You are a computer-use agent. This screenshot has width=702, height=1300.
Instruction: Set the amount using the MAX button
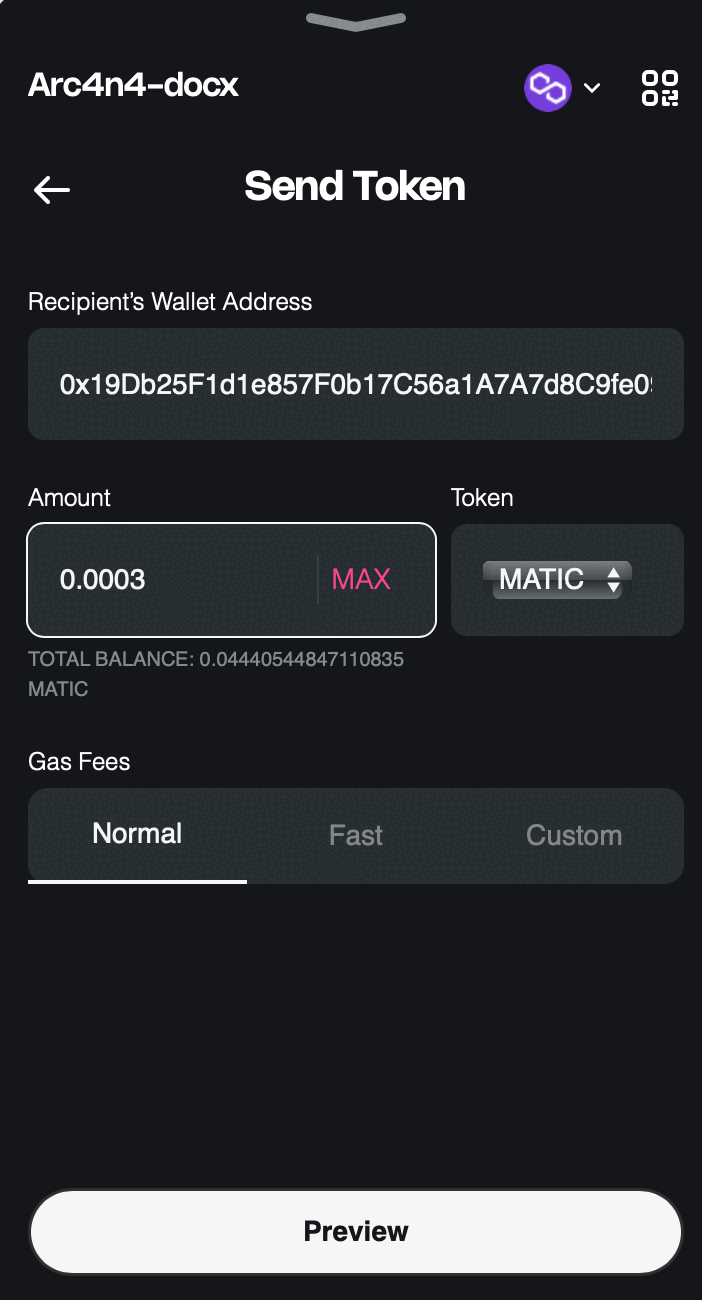coord(361,579)
